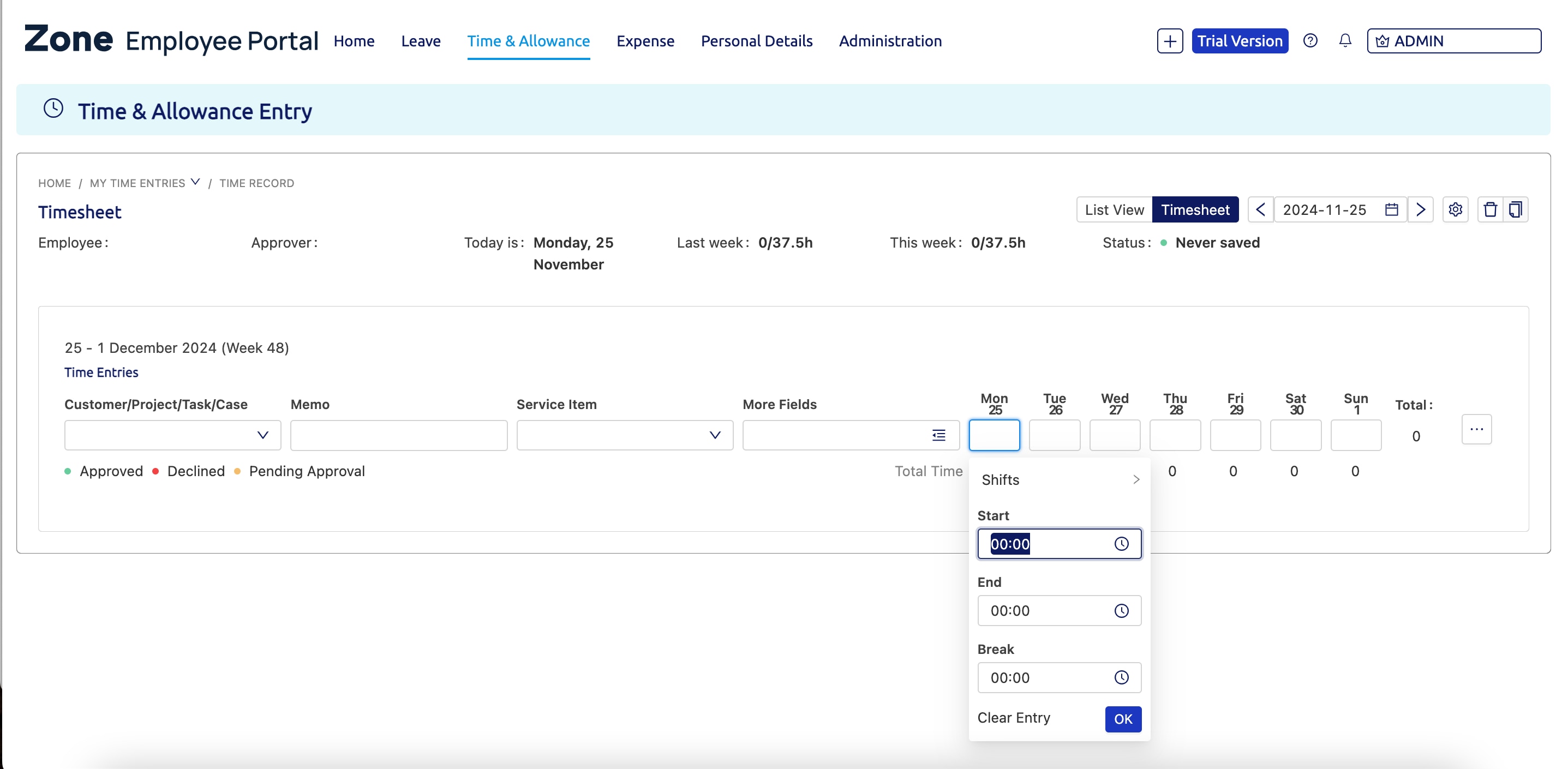Open the Expense menu
The width and height of the screenshot is (1568, 769).
pyautogui.click(x=645, y=41)
